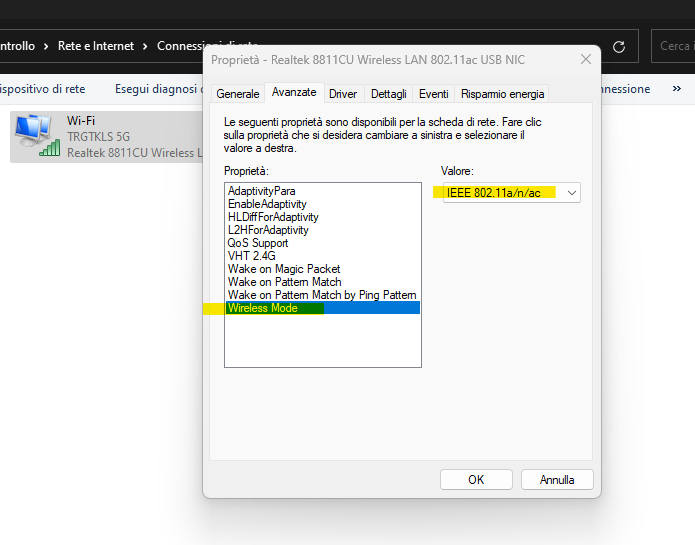Open the Eventi tab
Screen dimensions: 695x545
tap(433, 94)
